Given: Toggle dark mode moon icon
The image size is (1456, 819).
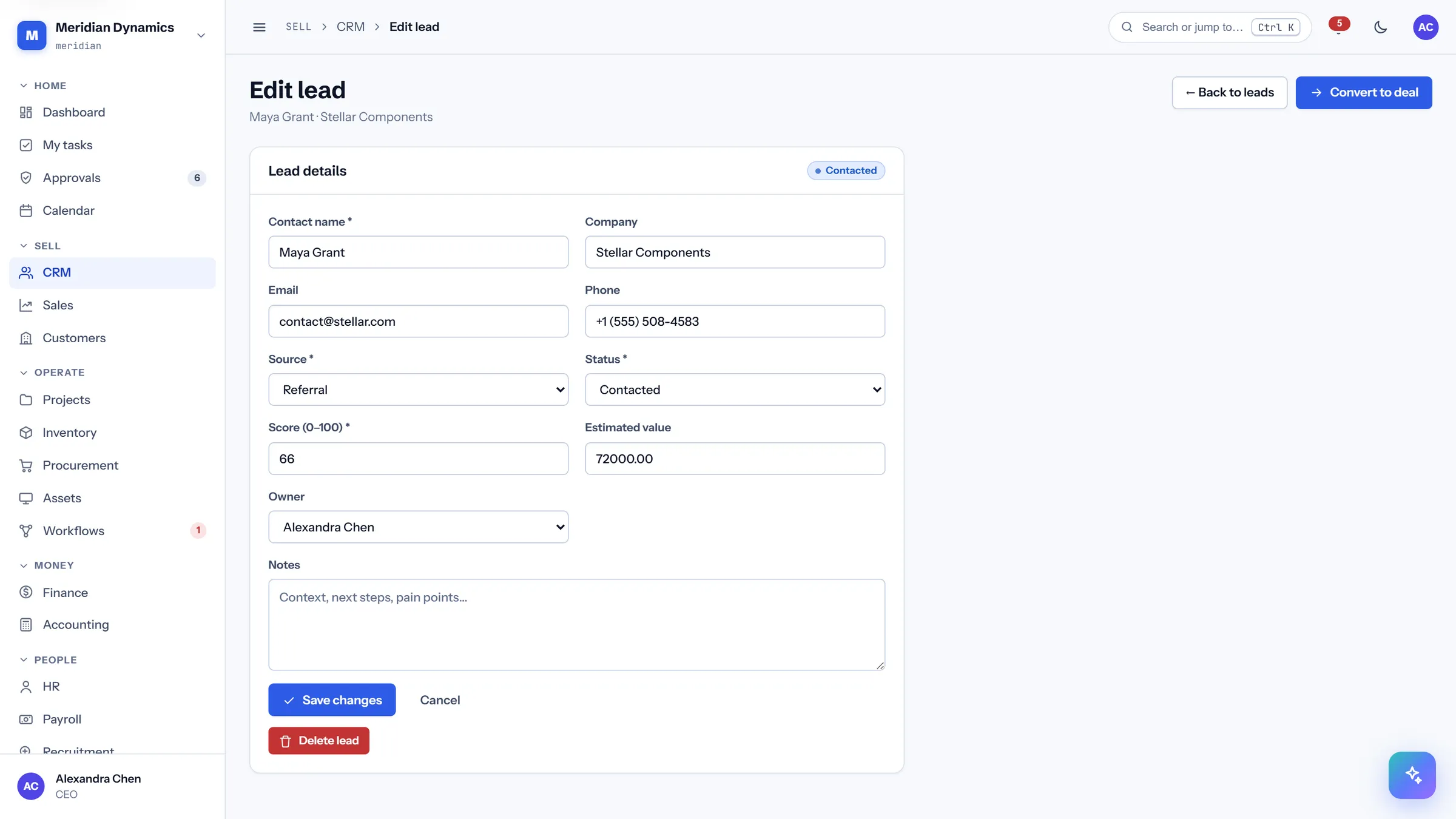Looking at the screenshot, I should (1381, 27).
